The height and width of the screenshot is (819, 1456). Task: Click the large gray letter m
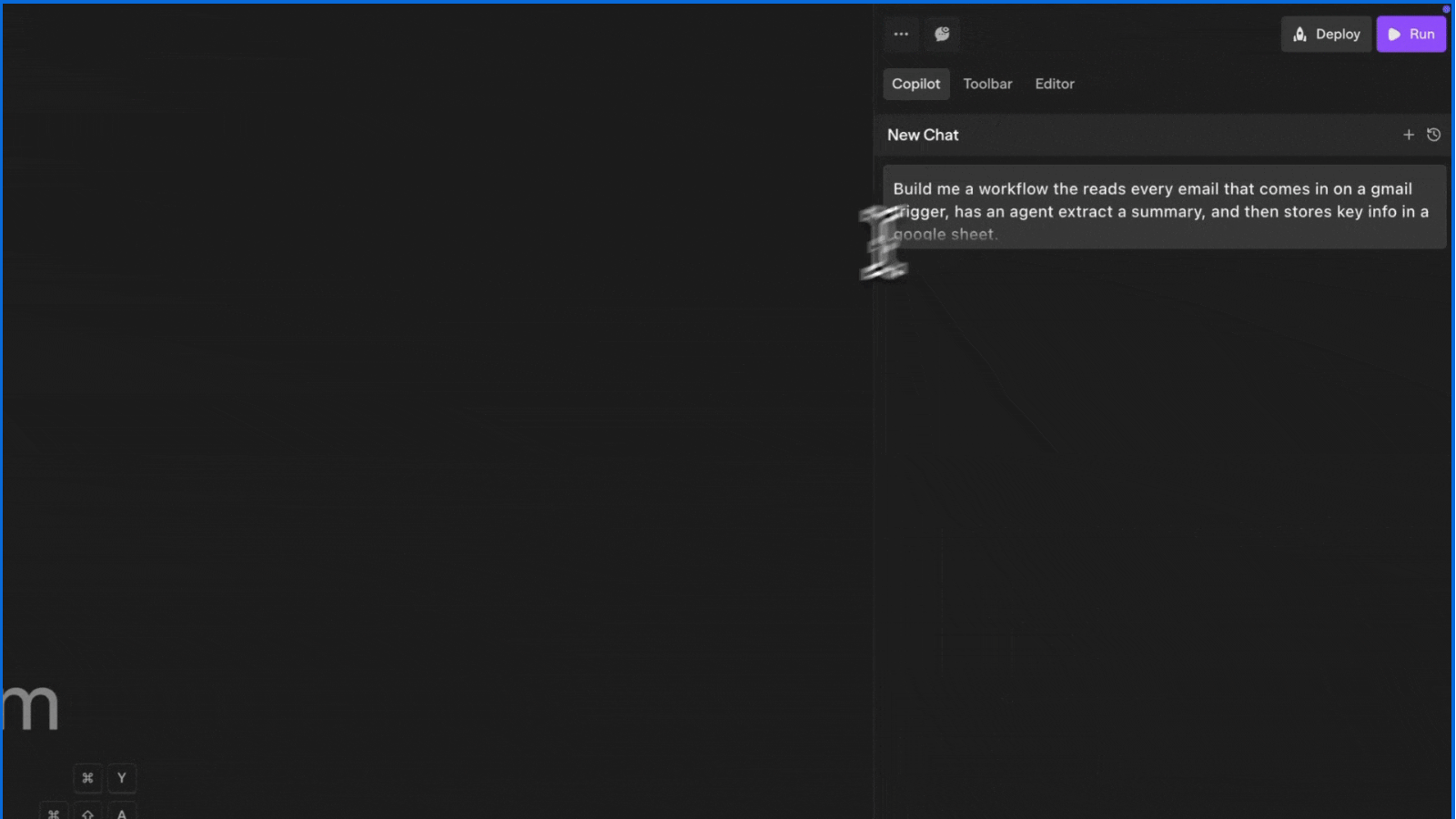(x=31, y=708)
